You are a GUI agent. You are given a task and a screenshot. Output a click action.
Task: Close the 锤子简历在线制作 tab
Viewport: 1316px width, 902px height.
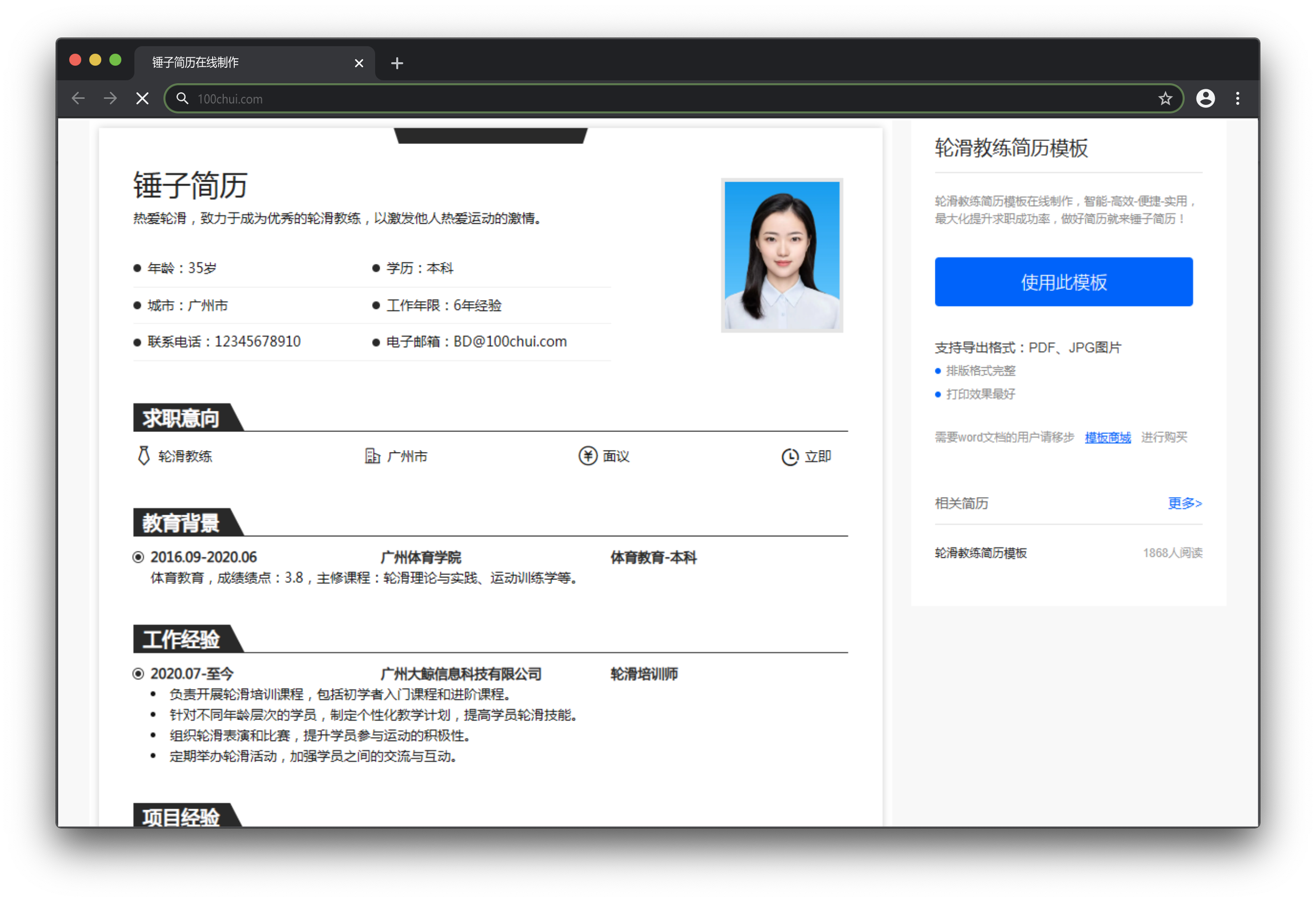[359, 63]
